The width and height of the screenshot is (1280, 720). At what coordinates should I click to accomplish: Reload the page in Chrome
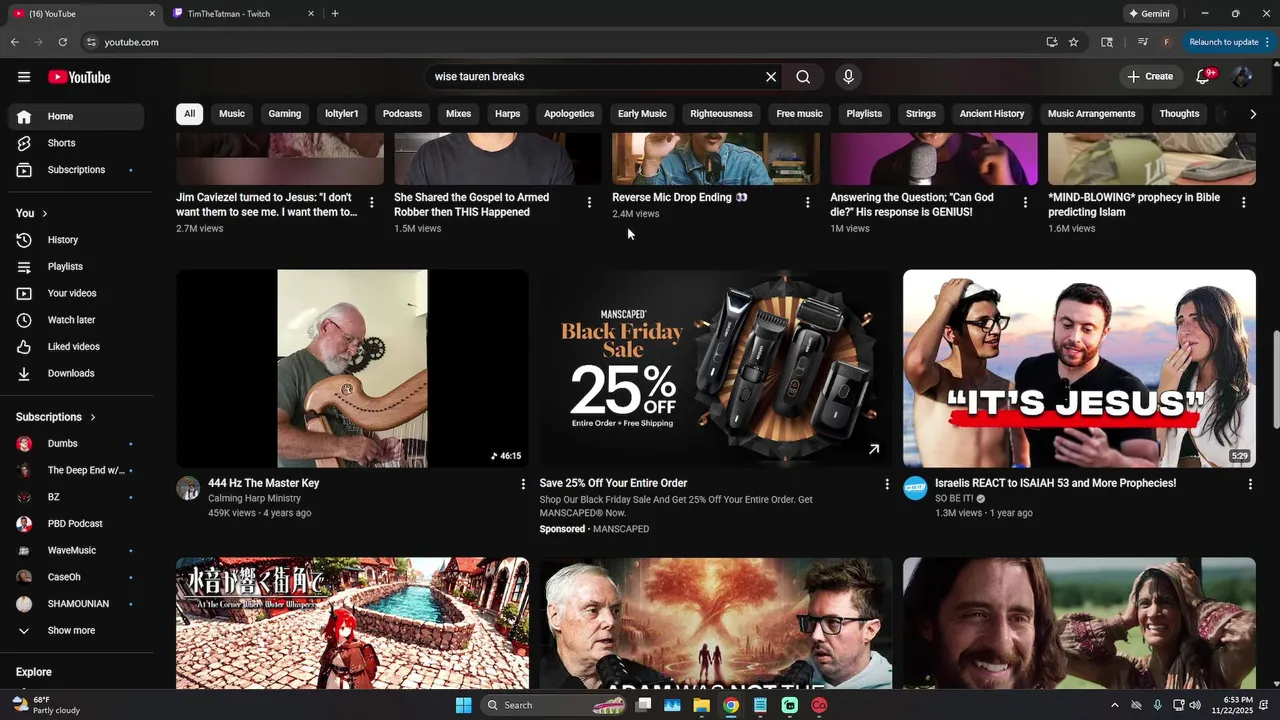click(63, 42)
